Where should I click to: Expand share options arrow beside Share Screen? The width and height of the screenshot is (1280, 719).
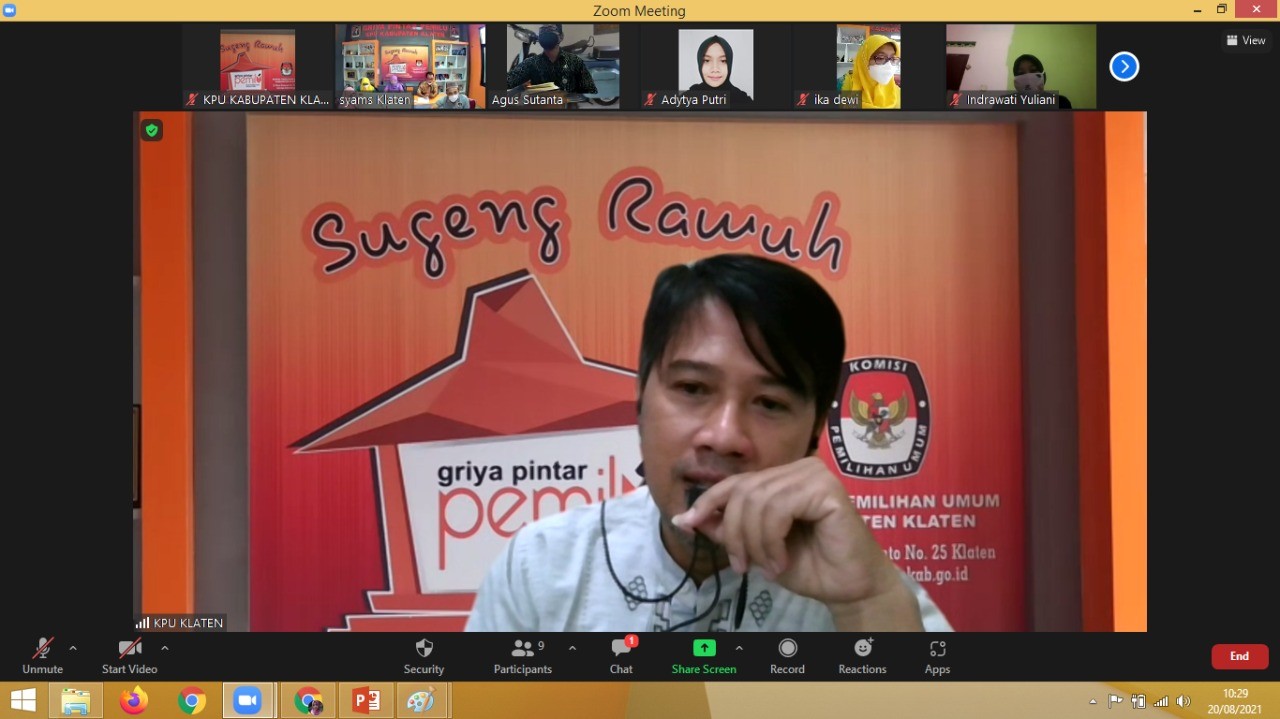(x=739, y=648)
